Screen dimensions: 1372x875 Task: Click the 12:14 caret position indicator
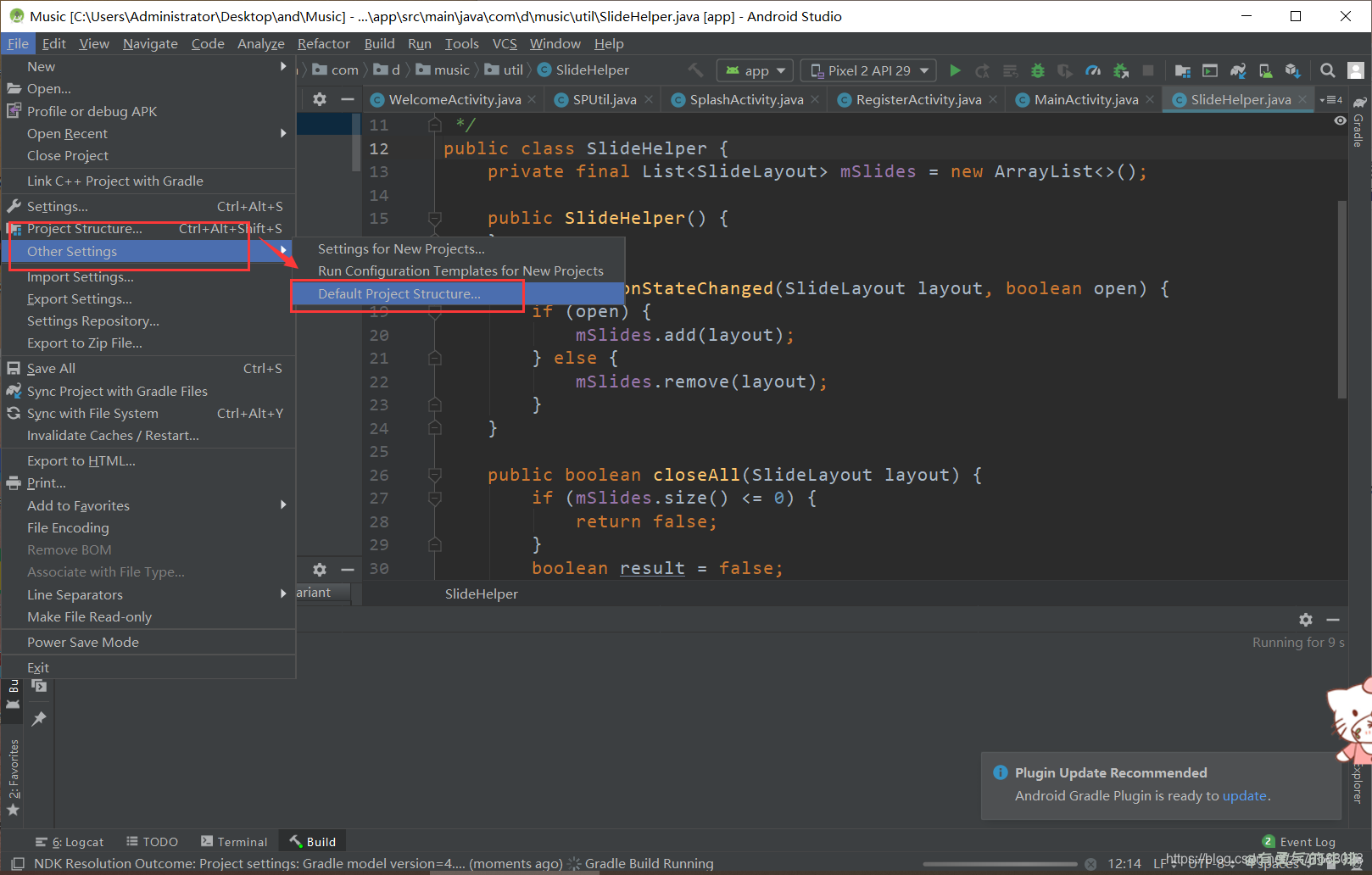click(x=1124, y=863)
